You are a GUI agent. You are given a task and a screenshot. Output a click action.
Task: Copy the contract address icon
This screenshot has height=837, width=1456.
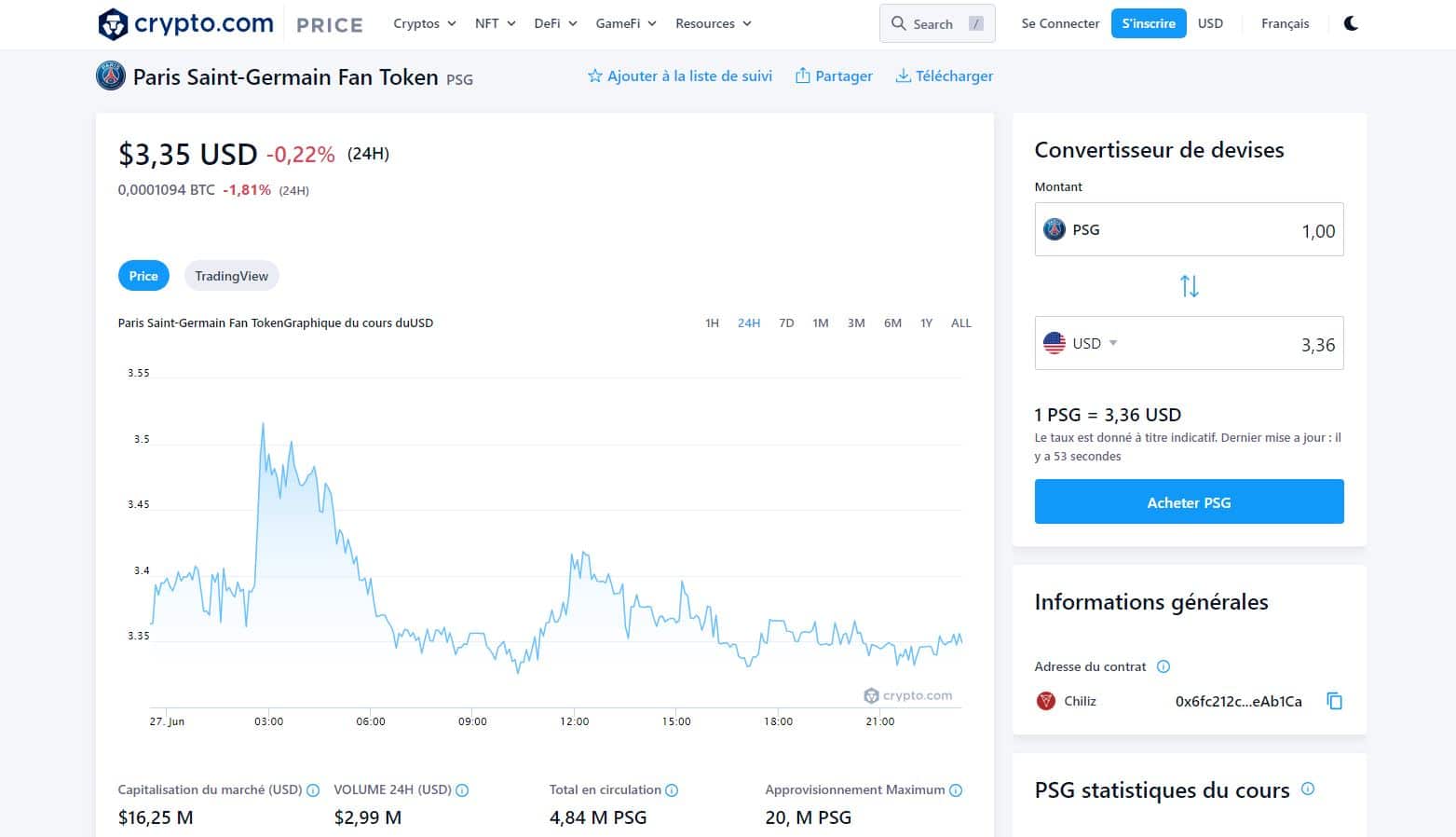[1334, 701]
